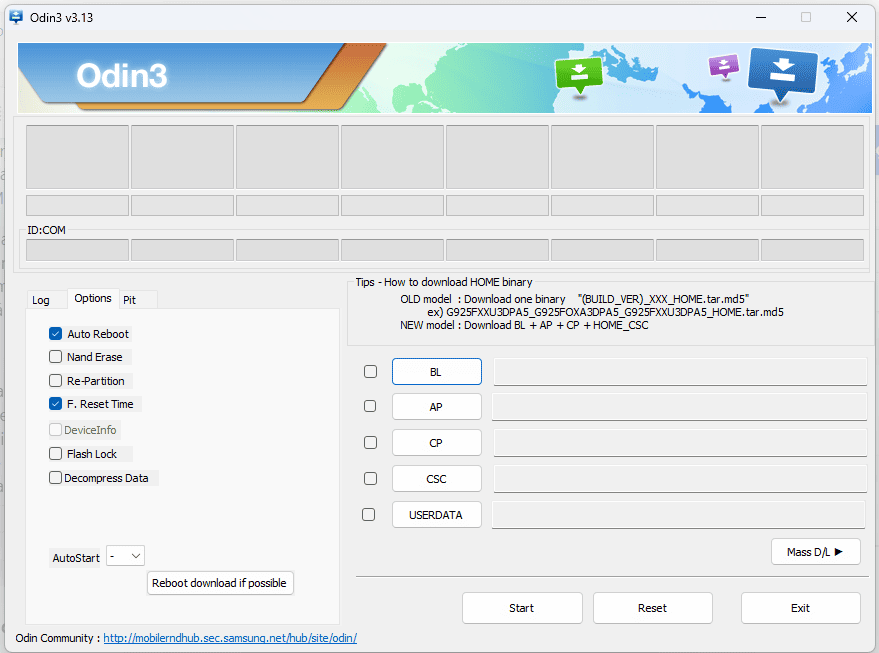Uncheck the F. Reset Time option
The width and height of the screenshot is (879, 653).
[x=55, y=403]
